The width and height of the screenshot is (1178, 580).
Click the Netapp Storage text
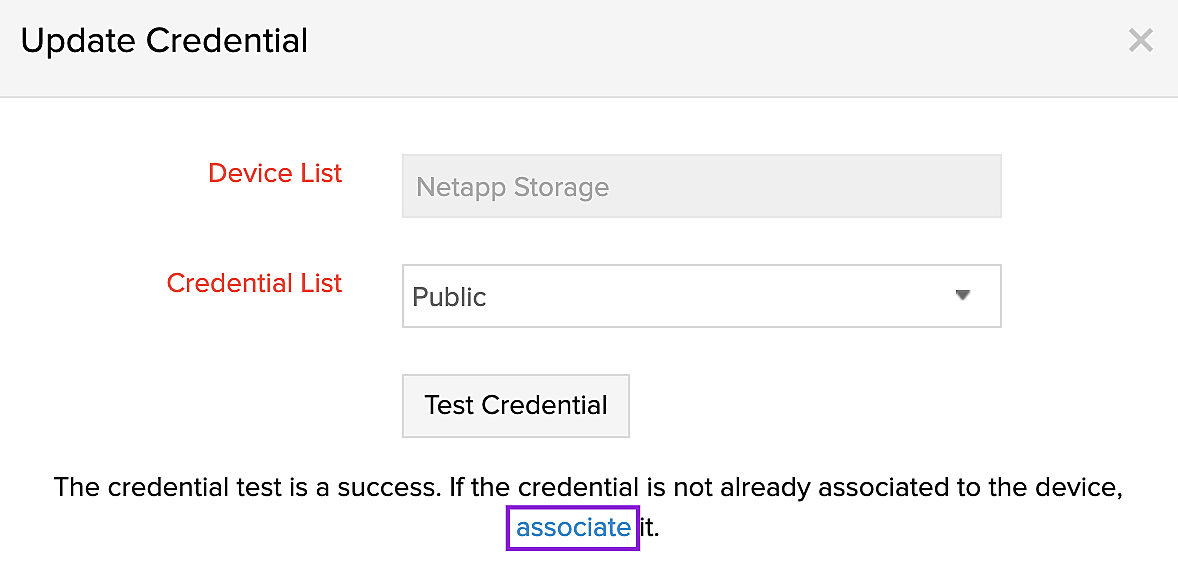pos(512,187)
